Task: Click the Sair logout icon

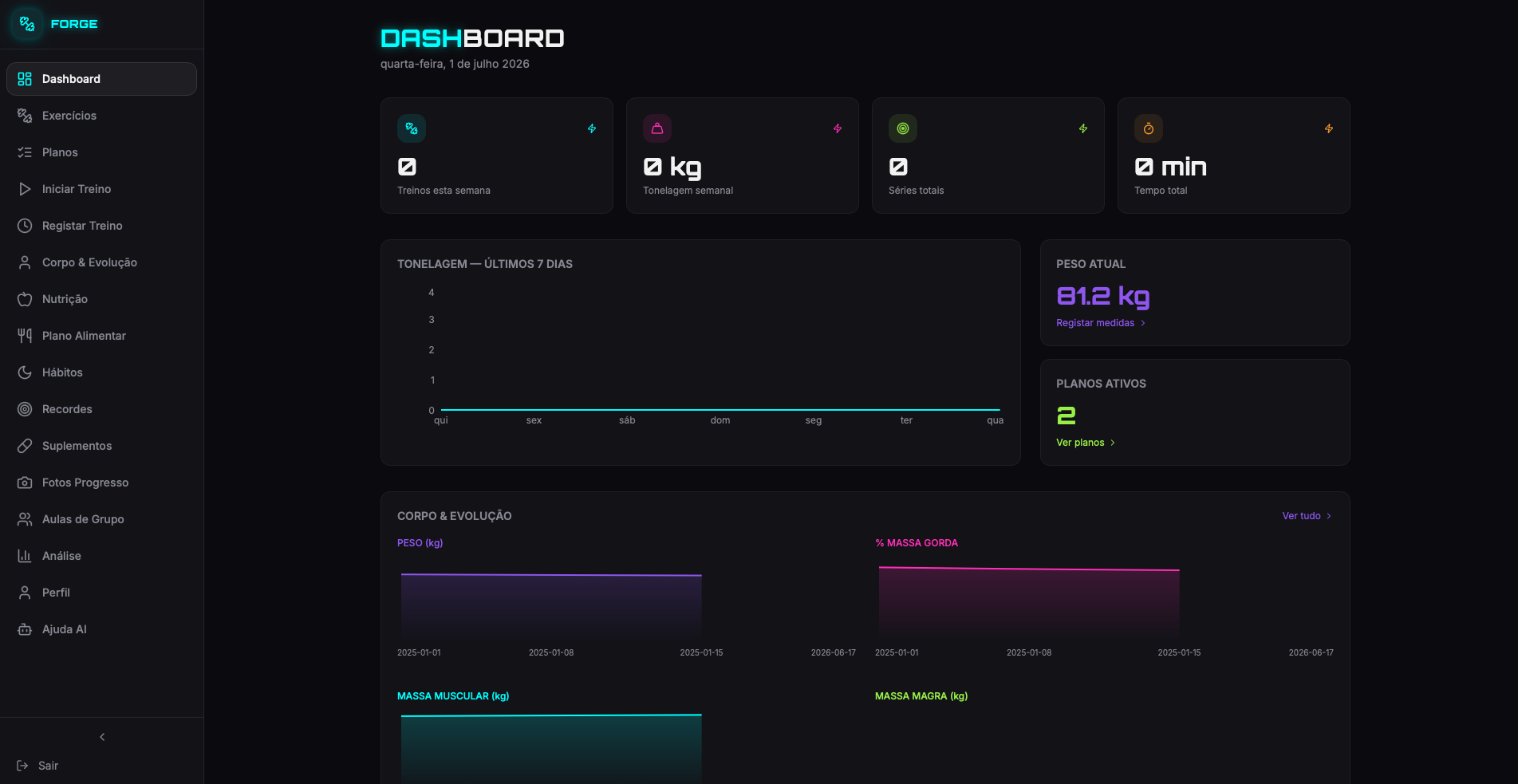Action: click(x=22, y=766)
